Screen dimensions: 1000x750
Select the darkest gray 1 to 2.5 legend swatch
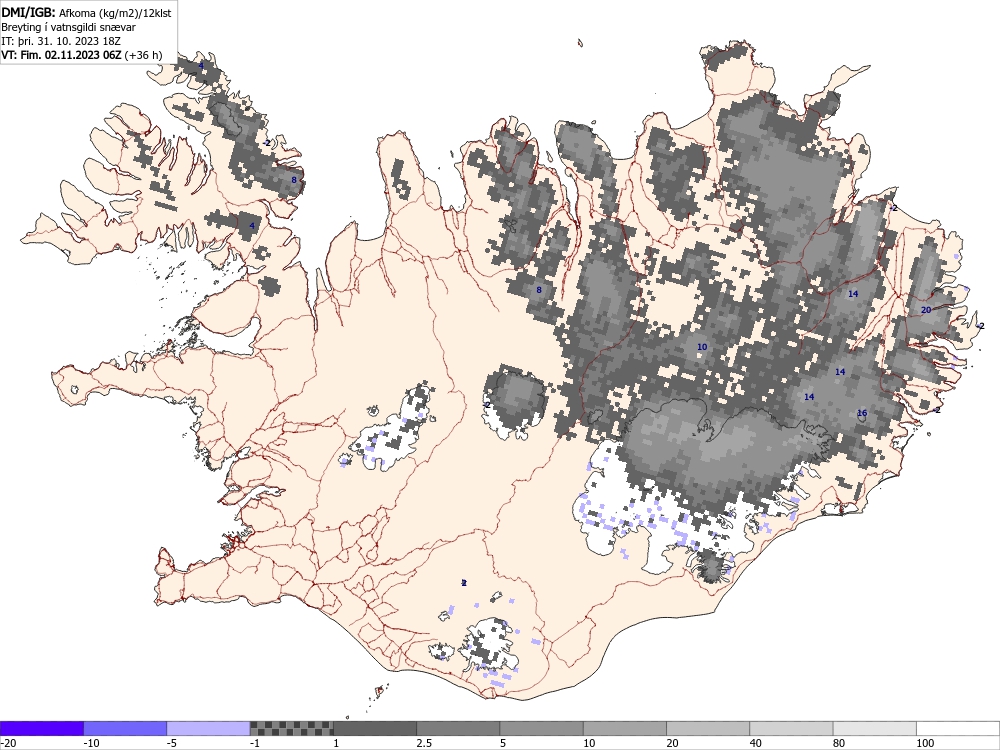(375, 728)
